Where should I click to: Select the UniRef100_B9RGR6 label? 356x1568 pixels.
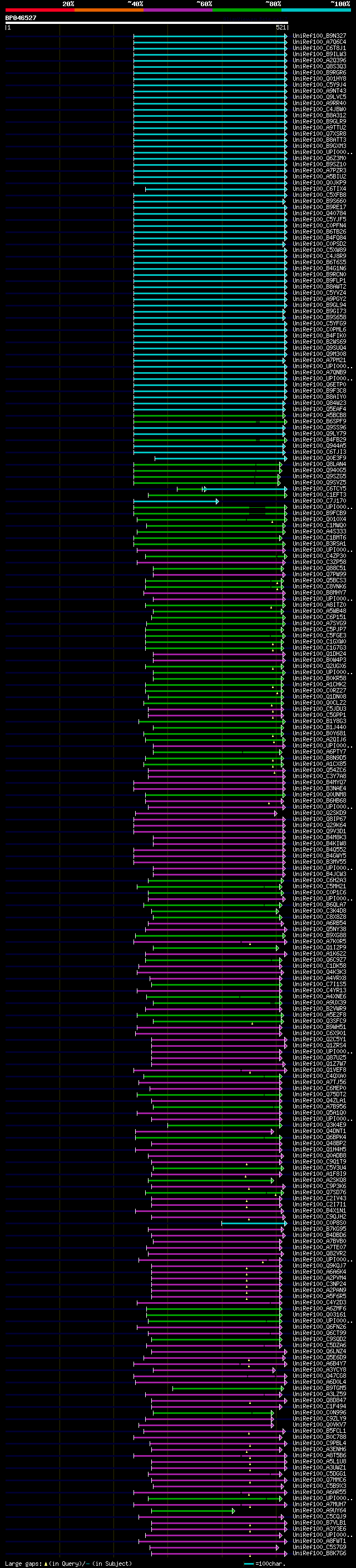(319, 72)
